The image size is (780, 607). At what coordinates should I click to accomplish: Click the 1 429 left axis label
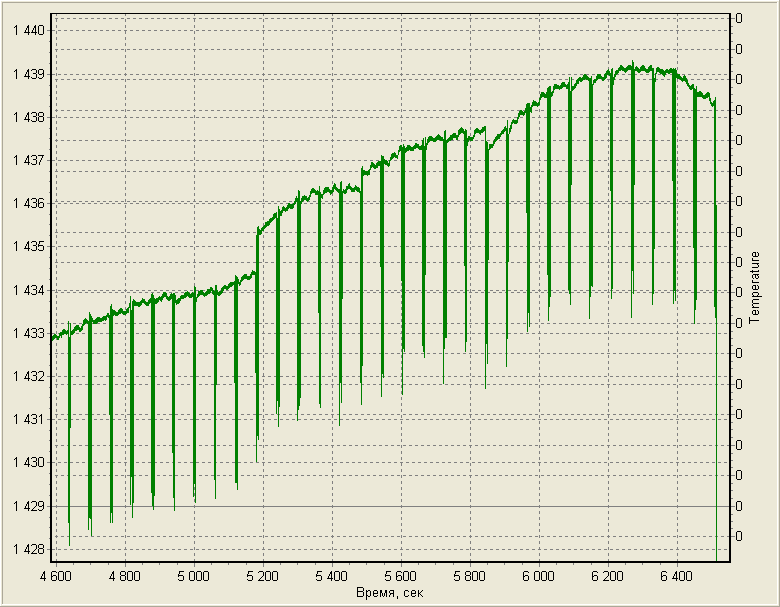click(28, 506)
